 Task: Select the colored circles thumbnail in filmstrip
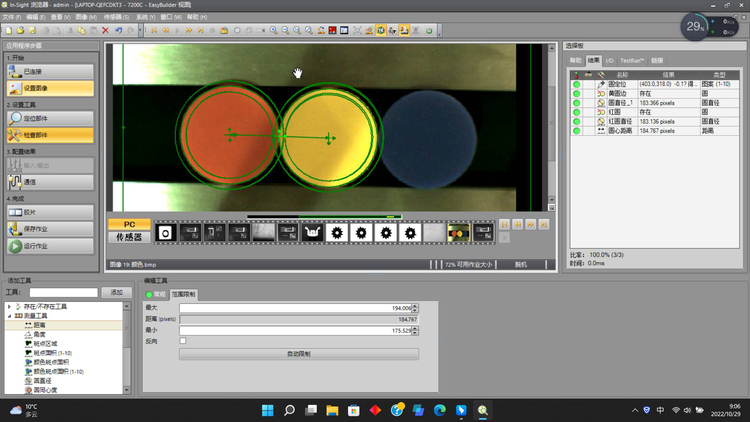click(x=458, y=232)
